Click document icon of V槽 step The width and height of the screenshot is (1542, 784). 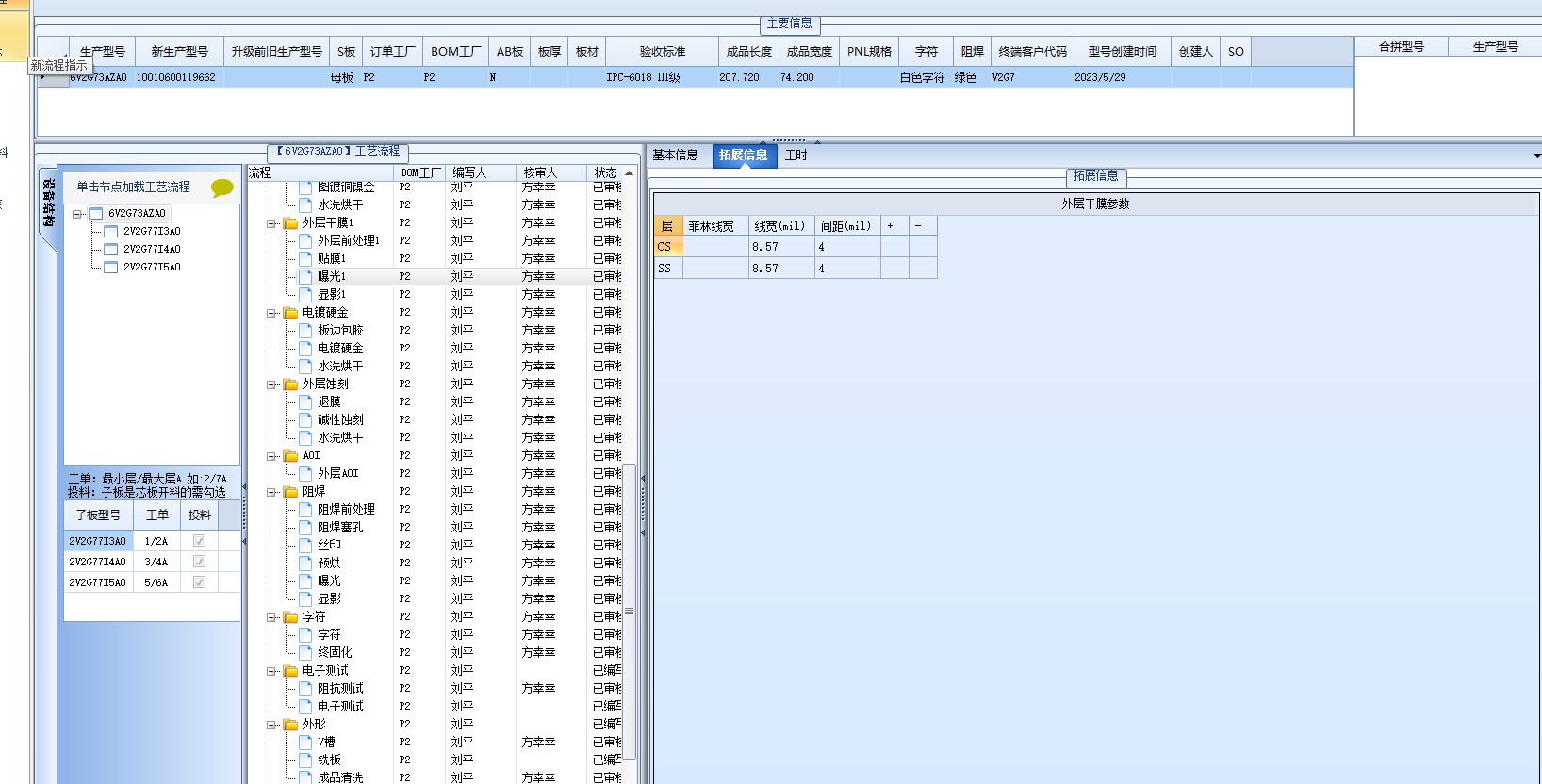pos(305,742)
